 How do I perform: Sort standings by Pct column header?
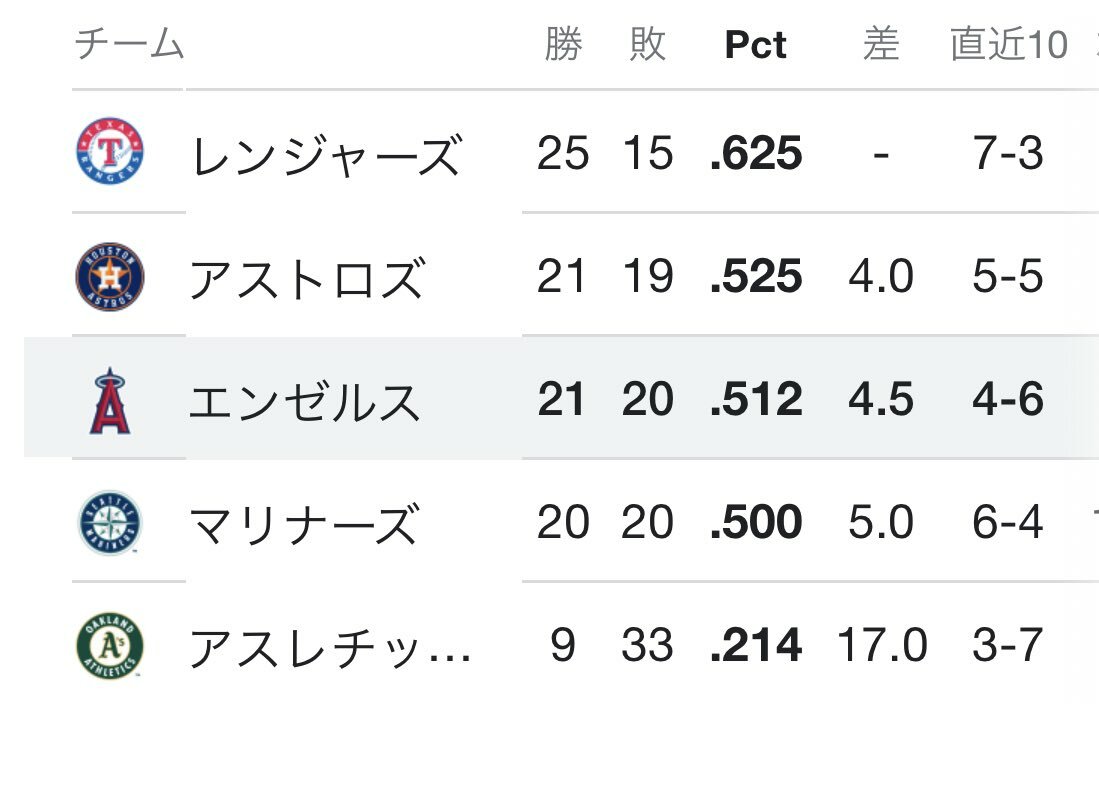pyautogui.click(x=755, y=46)
